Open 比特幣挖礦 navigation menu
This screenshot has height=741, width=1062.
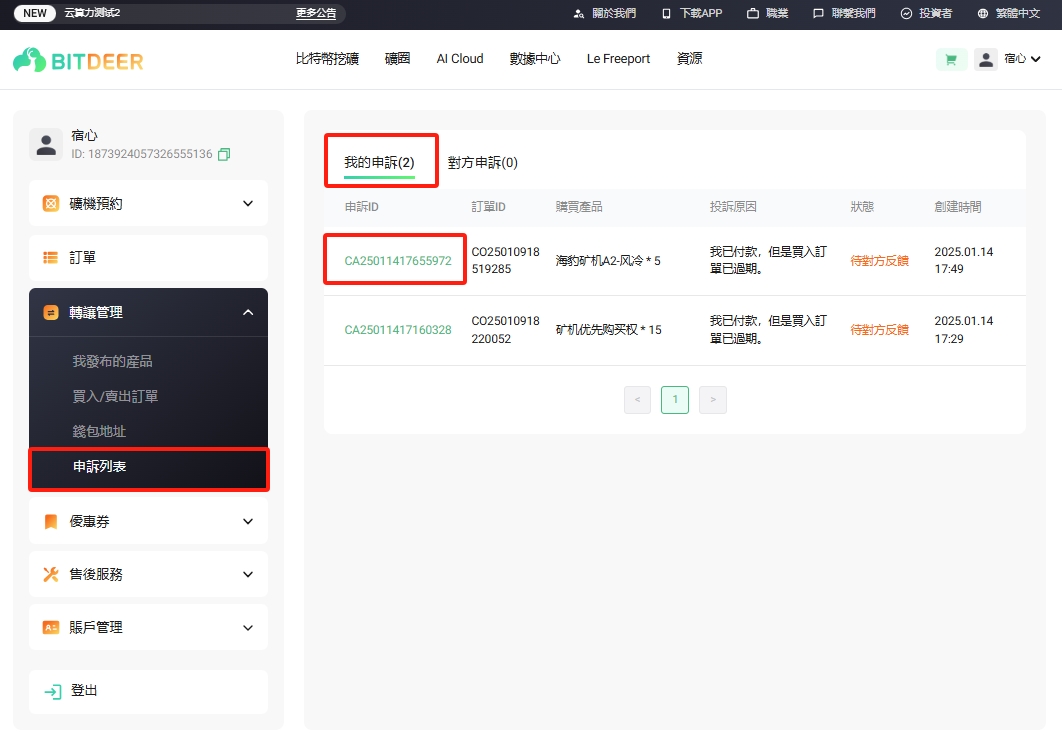327,59
